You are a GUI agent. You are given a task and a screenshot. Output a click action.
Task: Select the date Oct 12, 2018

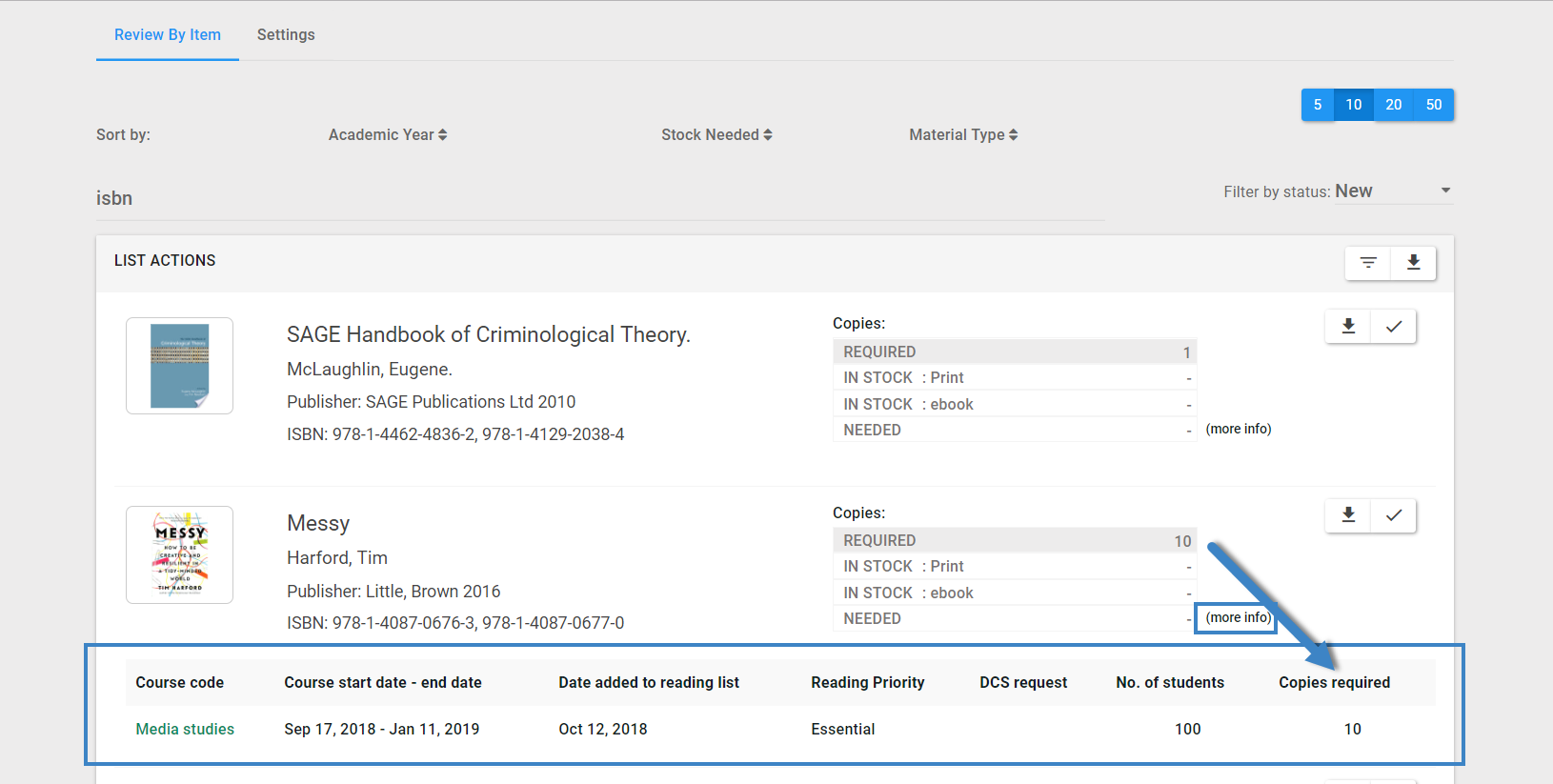(603, 729)
